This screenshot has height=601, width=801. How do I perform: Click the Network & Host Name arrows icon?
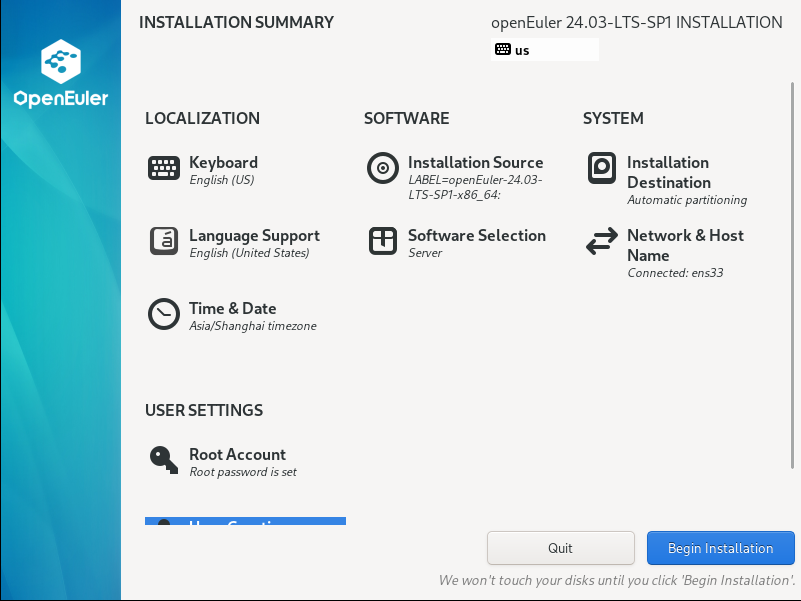(602, 241)
